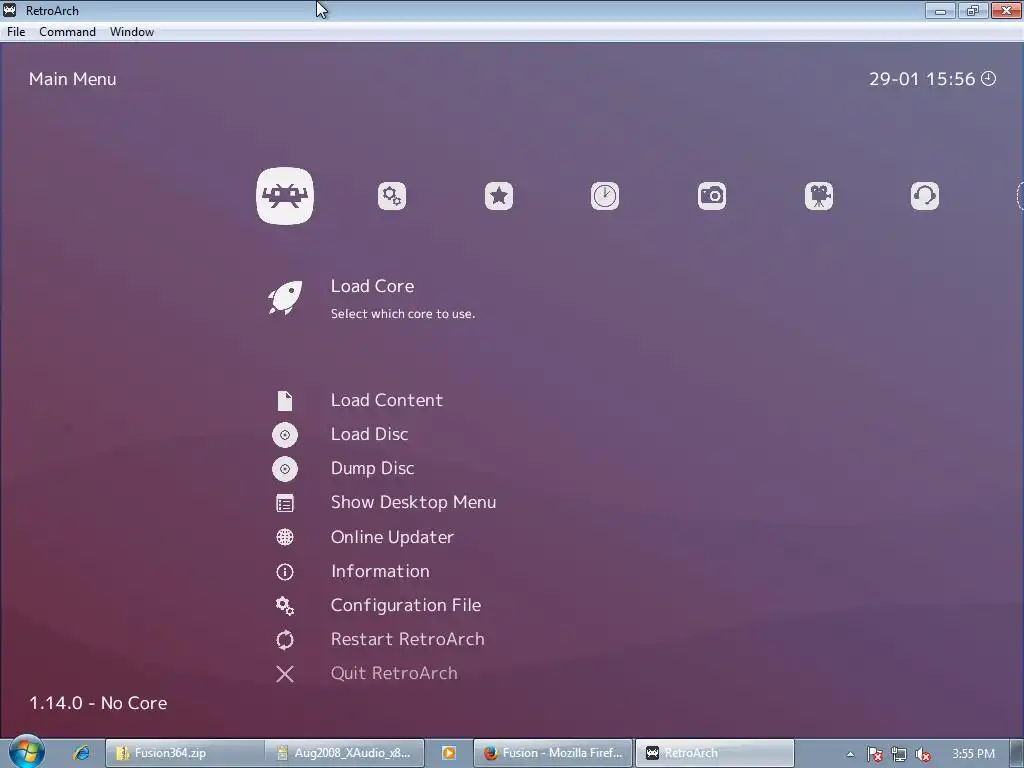Click the Main Menu heading text

[72, 79]
